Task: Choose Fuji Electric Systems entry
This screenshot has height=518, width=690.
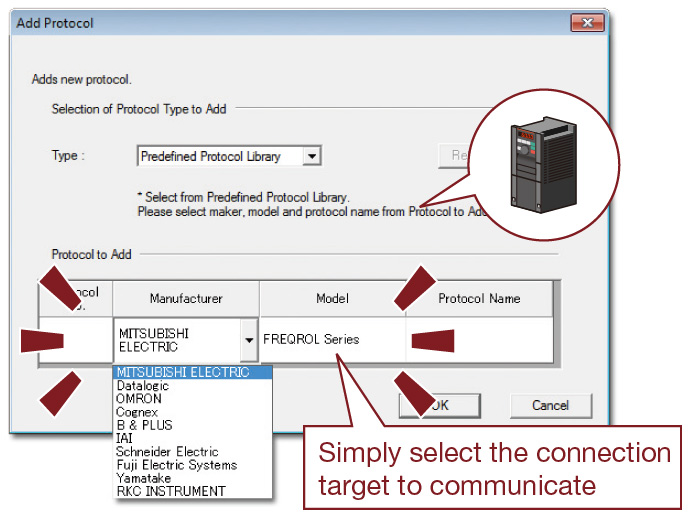Action: pos(176,465)
